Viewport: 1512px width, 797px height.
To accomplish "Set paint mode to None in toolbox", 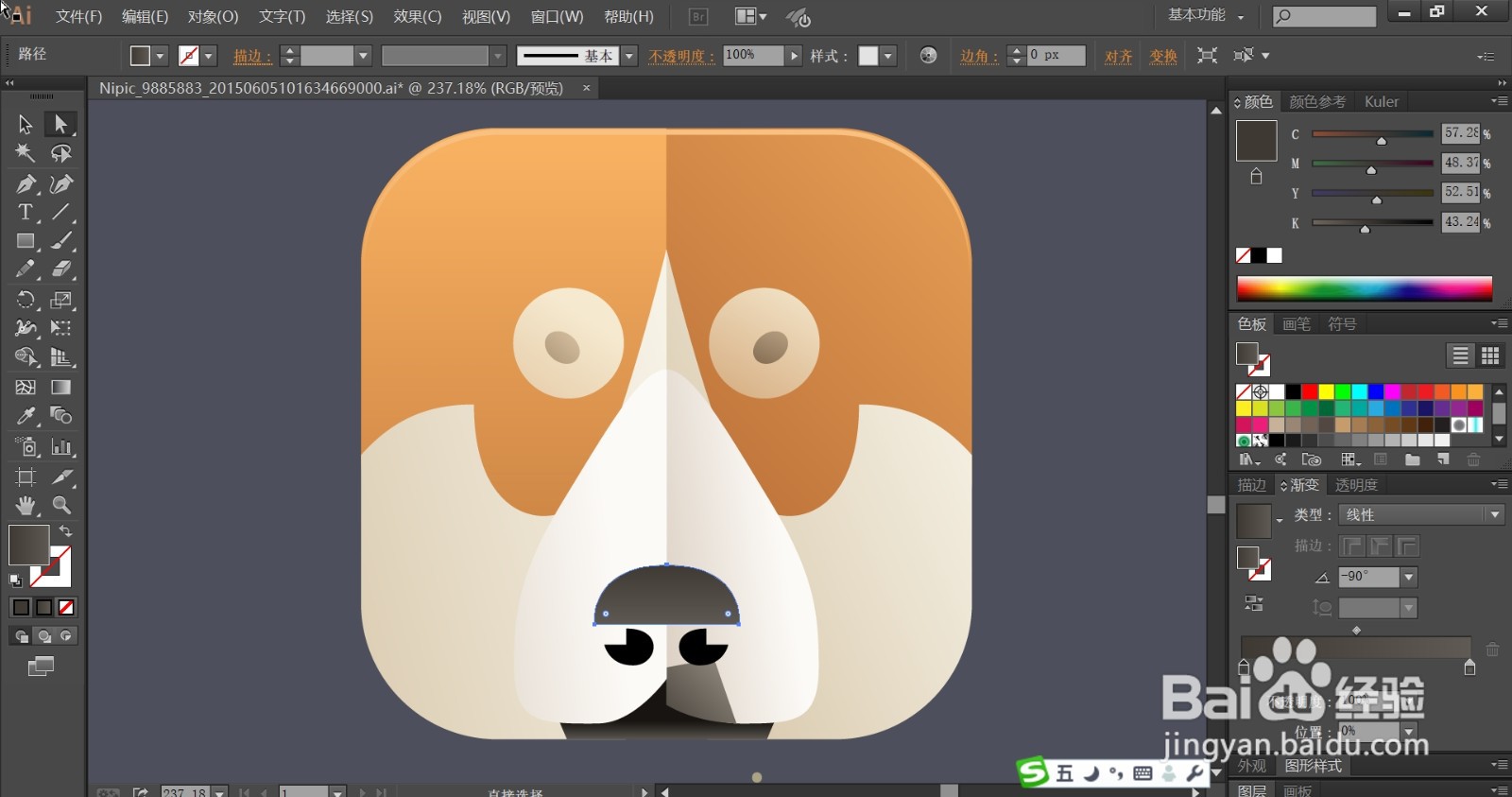I will click(x=66, y=607).
